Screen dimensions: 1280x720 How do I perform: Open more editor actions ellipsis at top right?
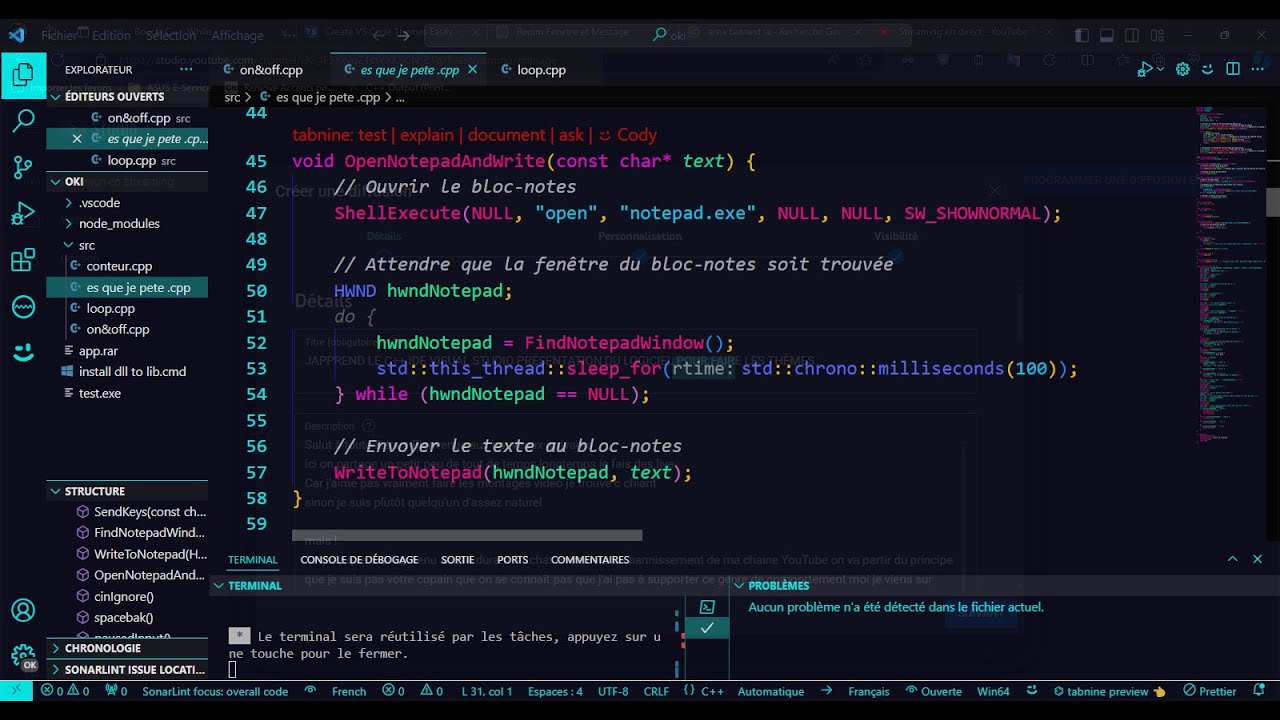1258,70
